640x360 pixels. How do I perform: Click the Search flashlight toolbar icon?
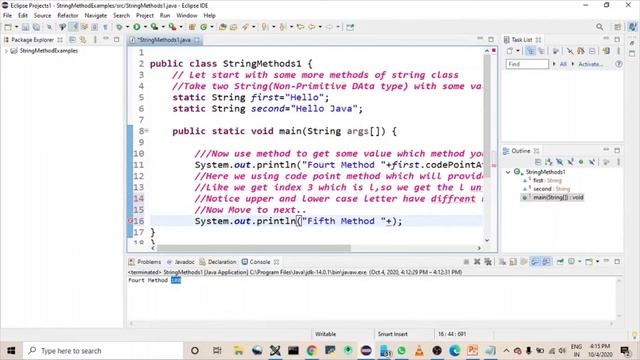pos(245,27)
